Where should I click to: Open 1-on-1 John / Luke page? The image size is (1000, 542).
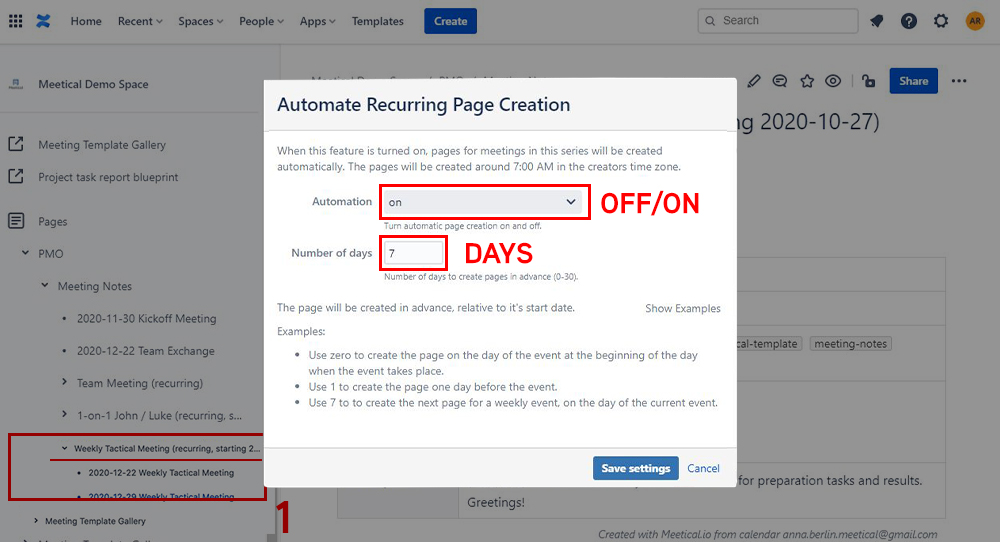[x=159, y=416]
